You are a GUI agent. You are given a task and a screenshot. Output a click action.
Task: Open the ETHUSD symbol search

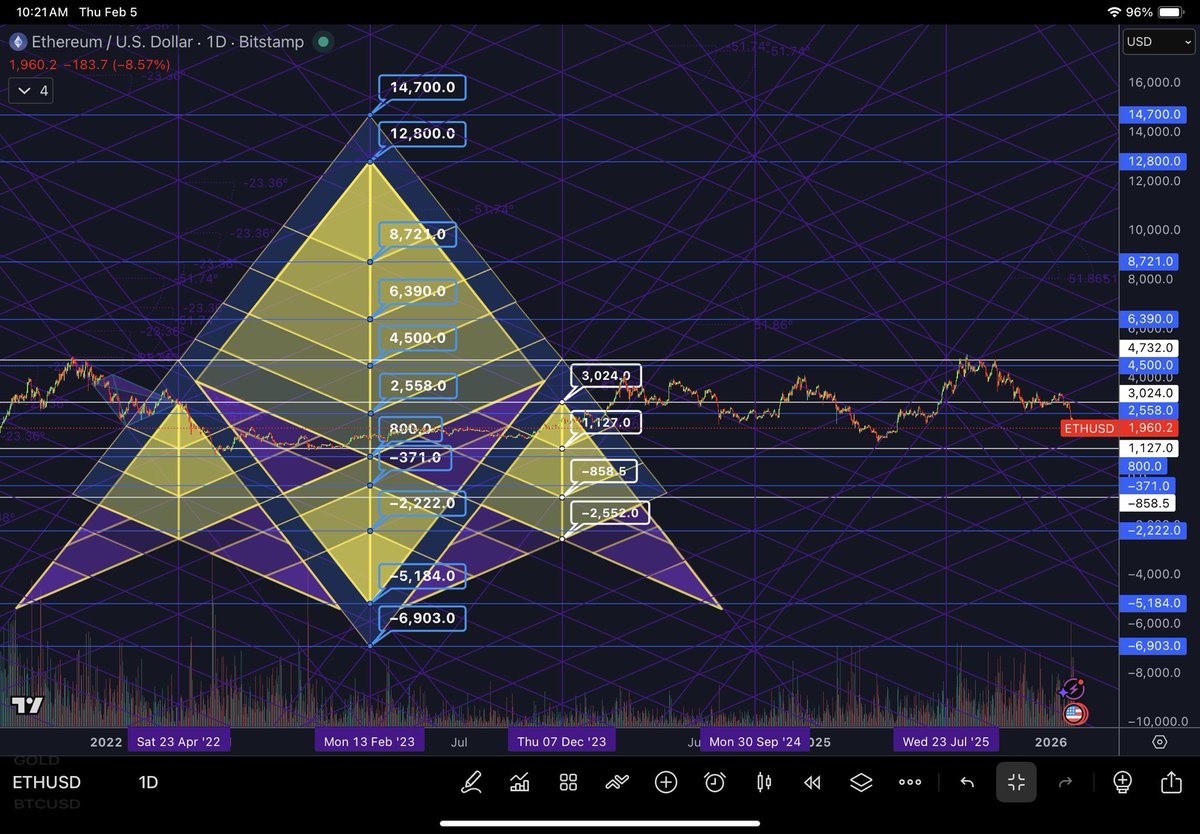pyautogui.click(x=47, y=782)
